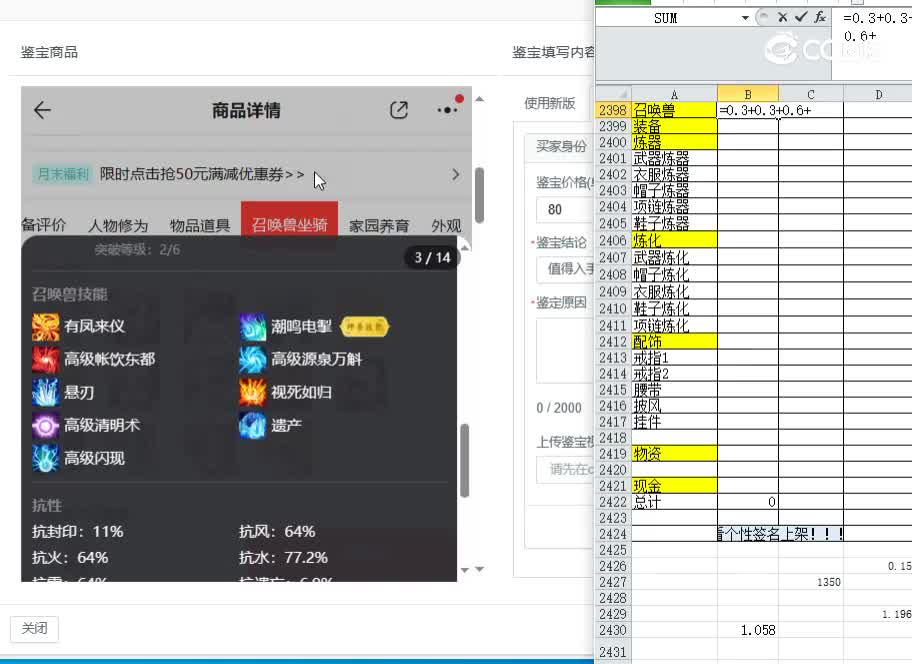The width and height of the screenshot is (912, 664).
Task: Open the 外观 tab
Action: [x=446, y=225]
